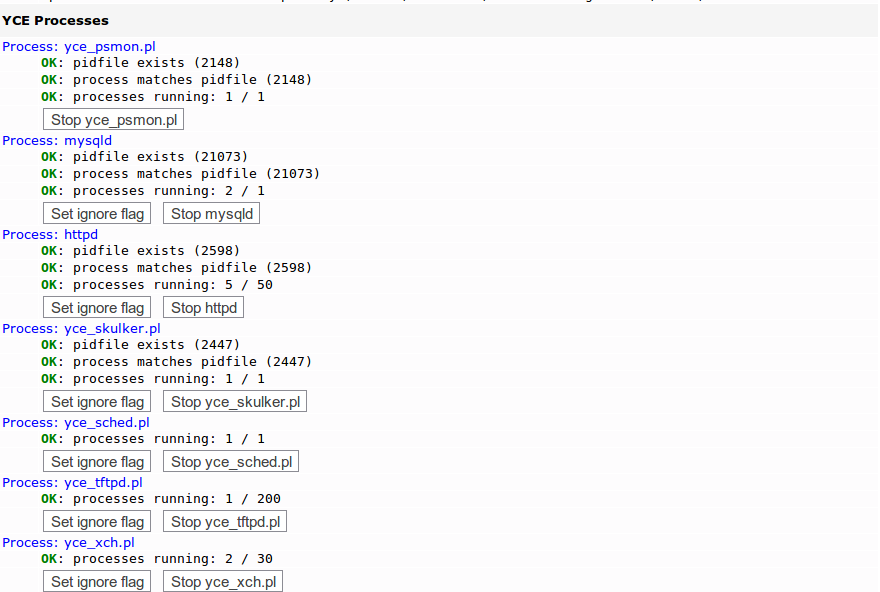
Task: Open the yce_tftpd.pl process details link
Action: click(104, 482)
